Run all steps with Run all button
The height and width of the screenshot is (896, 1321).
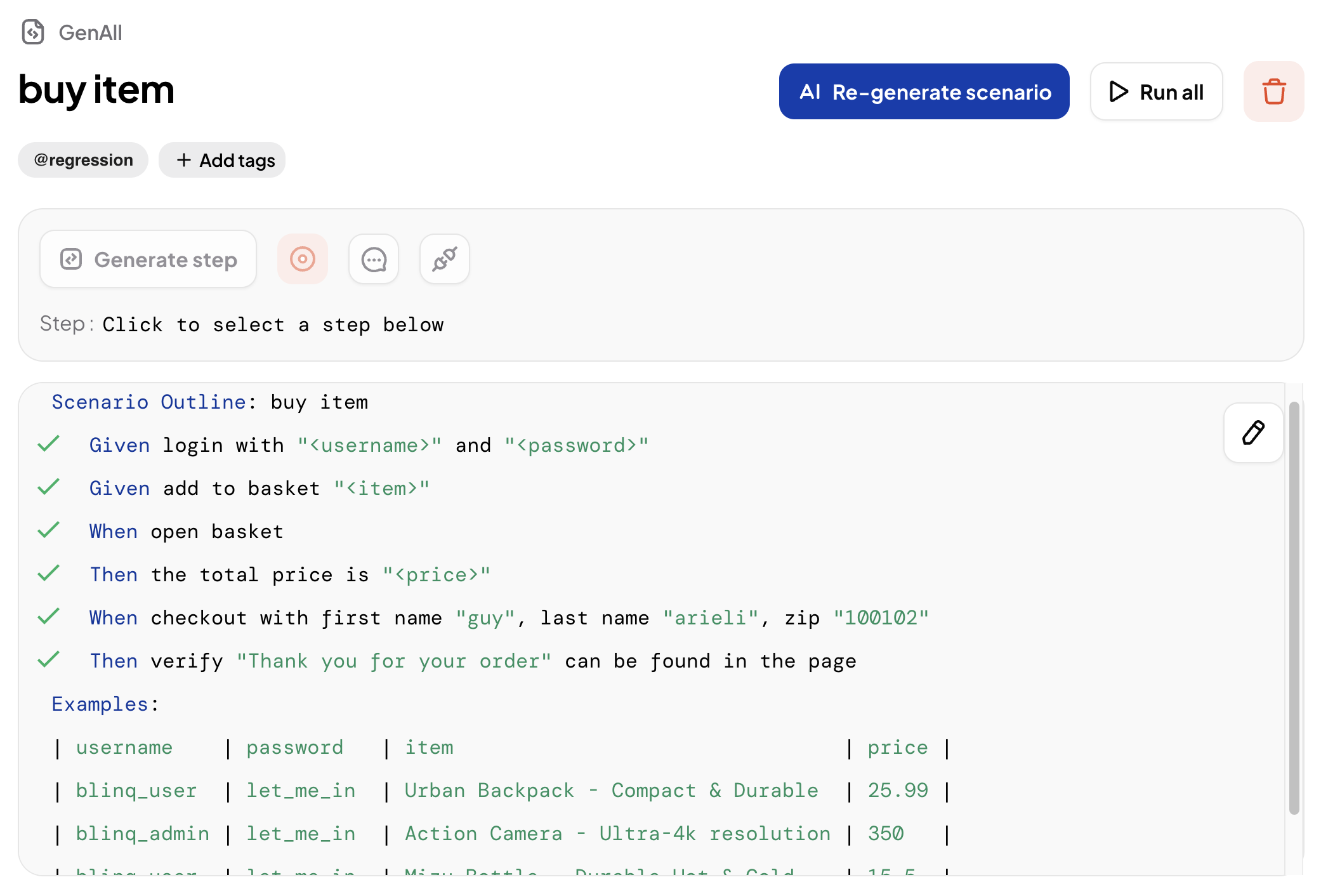(1156, 91)
